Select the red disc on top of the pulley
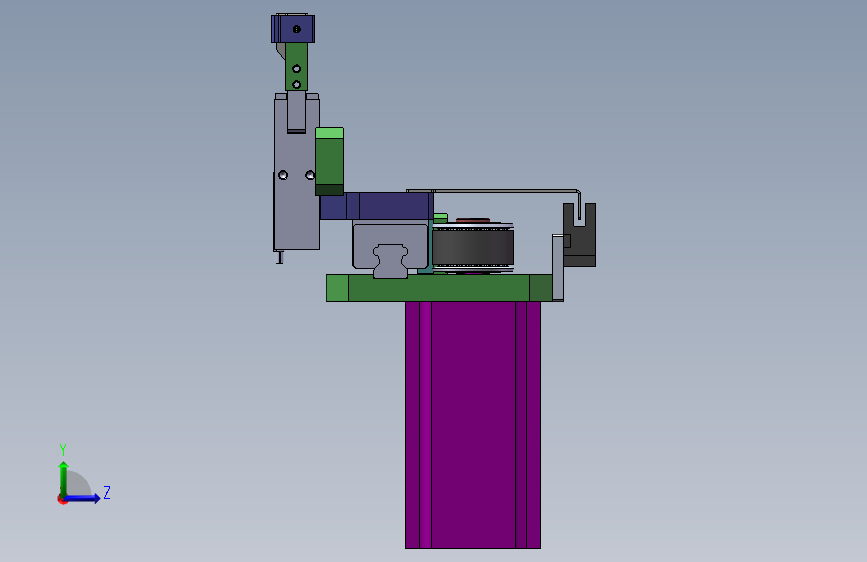The image size is (867, 562). [x=473, y=220]
